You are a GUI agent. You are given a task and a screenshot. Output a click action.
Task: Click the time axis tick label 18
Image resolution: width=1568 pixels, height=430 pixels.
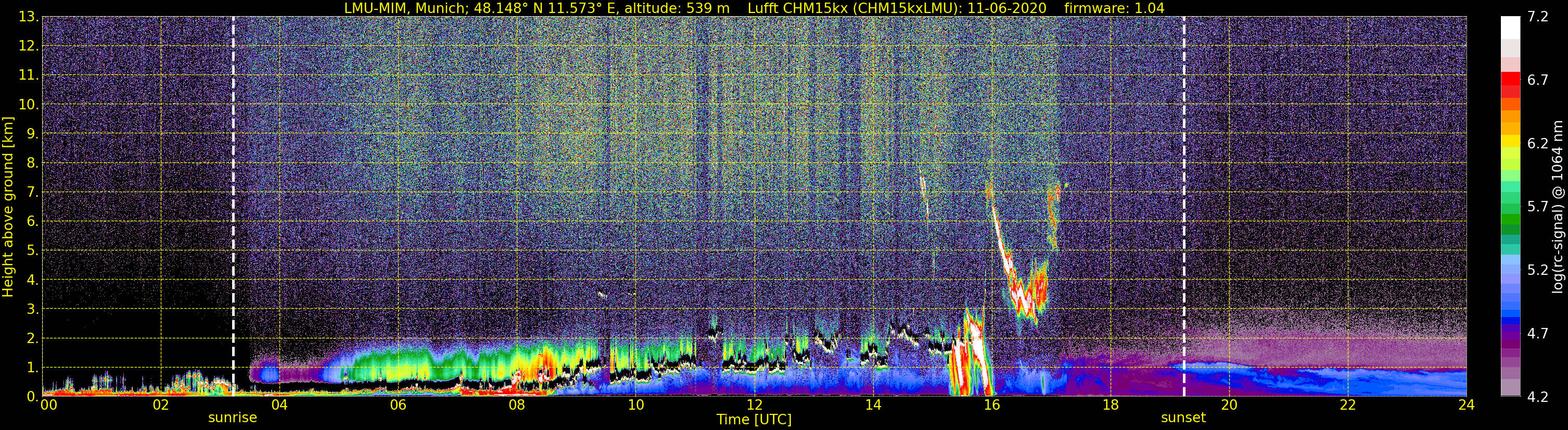pyautogui.click(x=1110, y=406)
